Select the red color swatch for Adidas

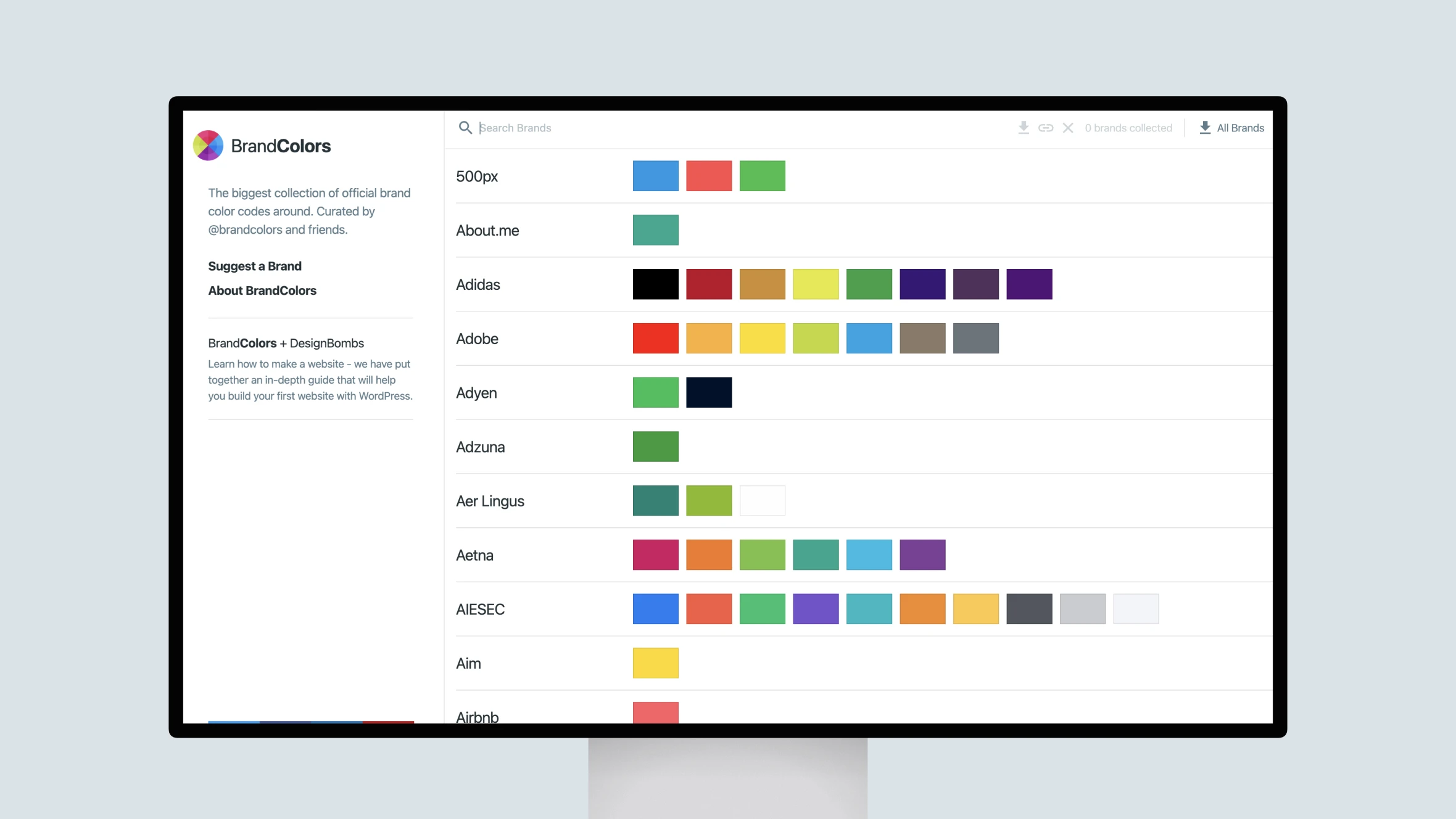pos(709,284)
